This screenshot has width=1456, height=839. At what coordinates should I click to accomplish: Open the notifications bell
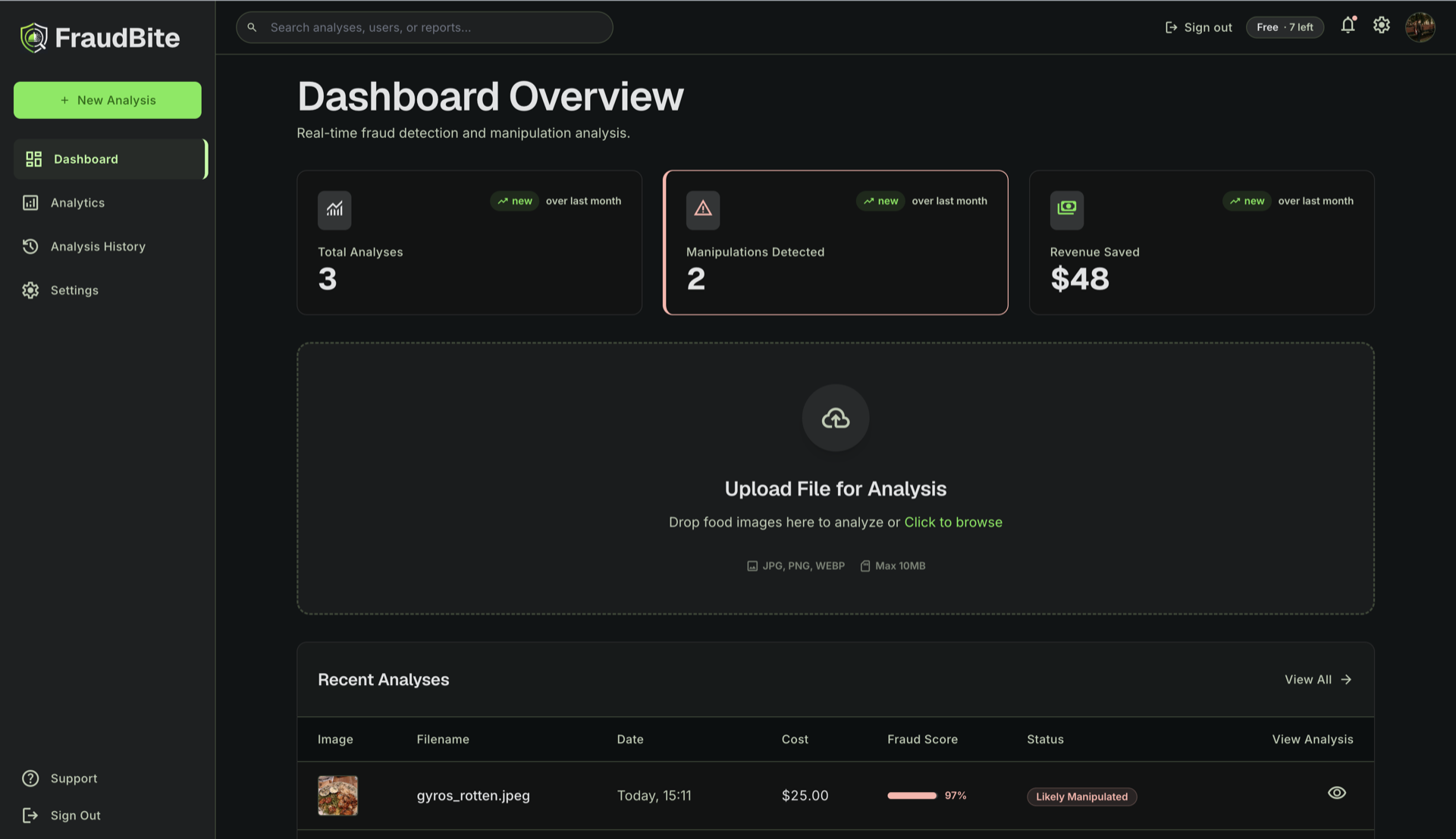1348,25
